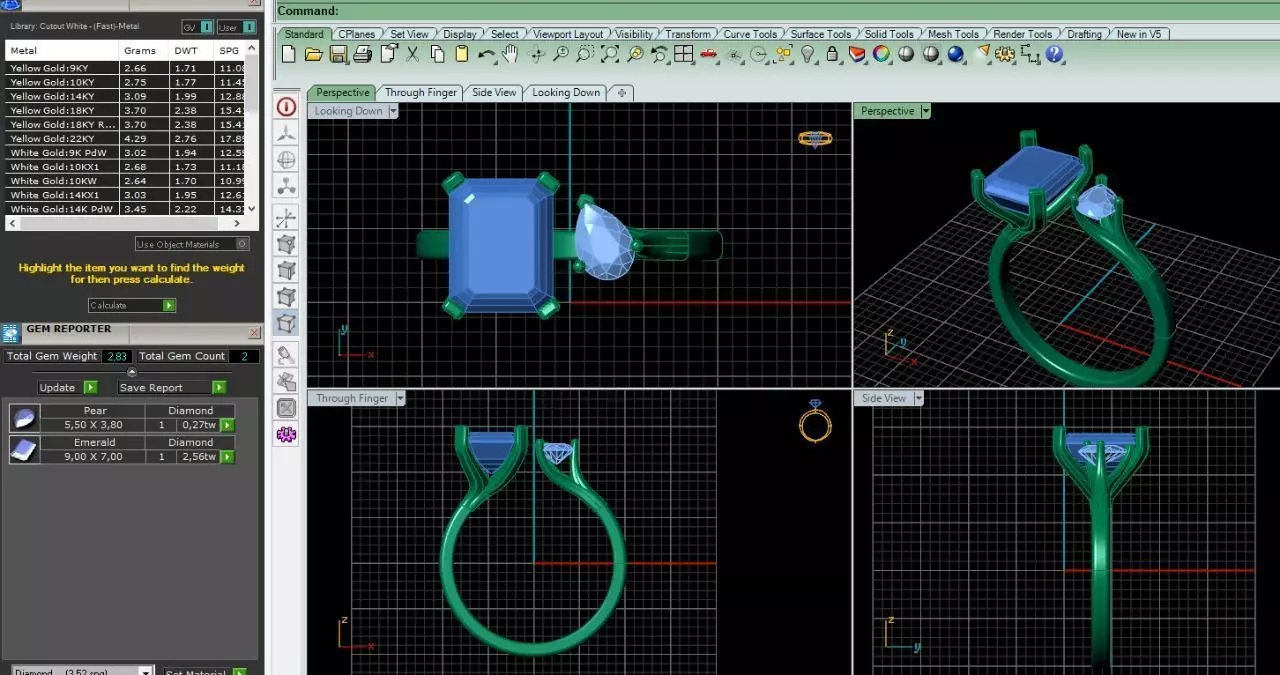Open the New in V5 tab

pyautogui.click(x=1139, y=34)
